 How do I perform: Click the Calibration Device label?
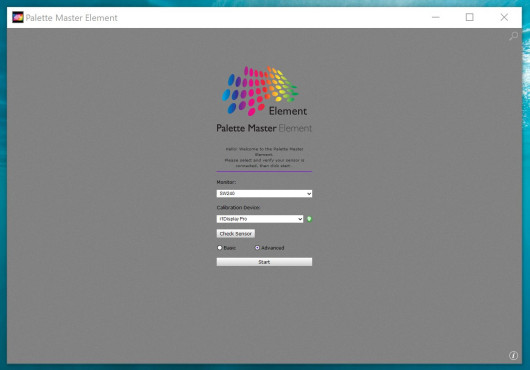(238, 207)
